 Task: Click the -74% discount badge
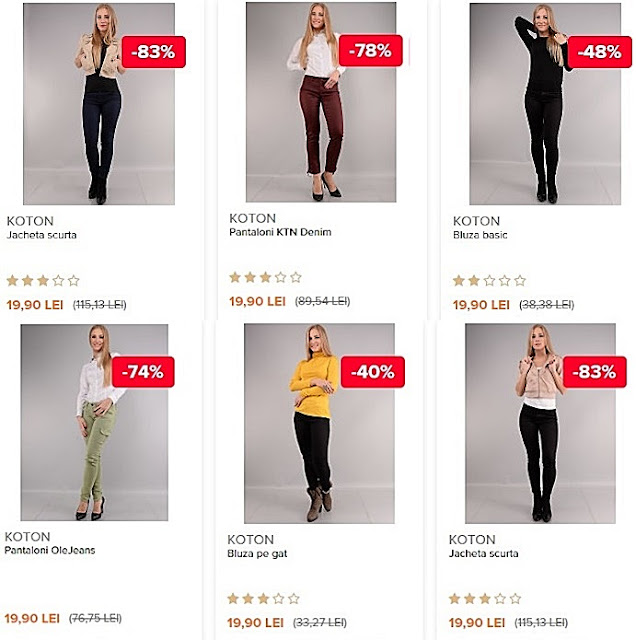click(x=143, y=372)
